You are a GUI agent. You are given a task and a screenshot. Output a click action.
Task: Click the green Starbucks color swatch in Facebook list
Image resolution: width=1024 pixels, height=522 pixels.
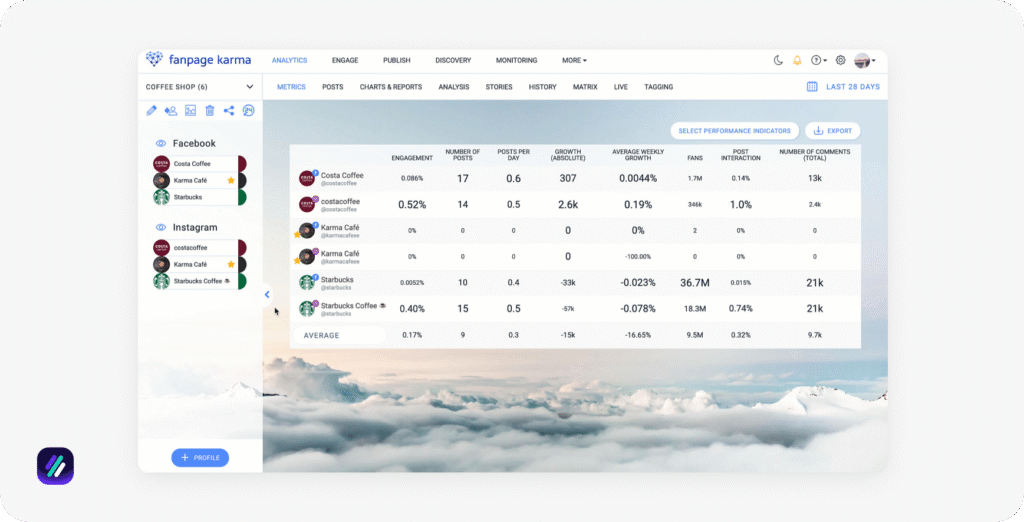[242, 197]
